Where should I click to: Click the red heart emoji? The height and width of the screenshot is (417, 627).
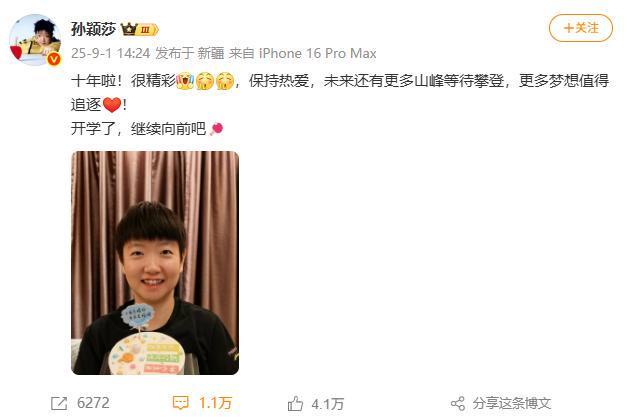click(x=112, y=105)
